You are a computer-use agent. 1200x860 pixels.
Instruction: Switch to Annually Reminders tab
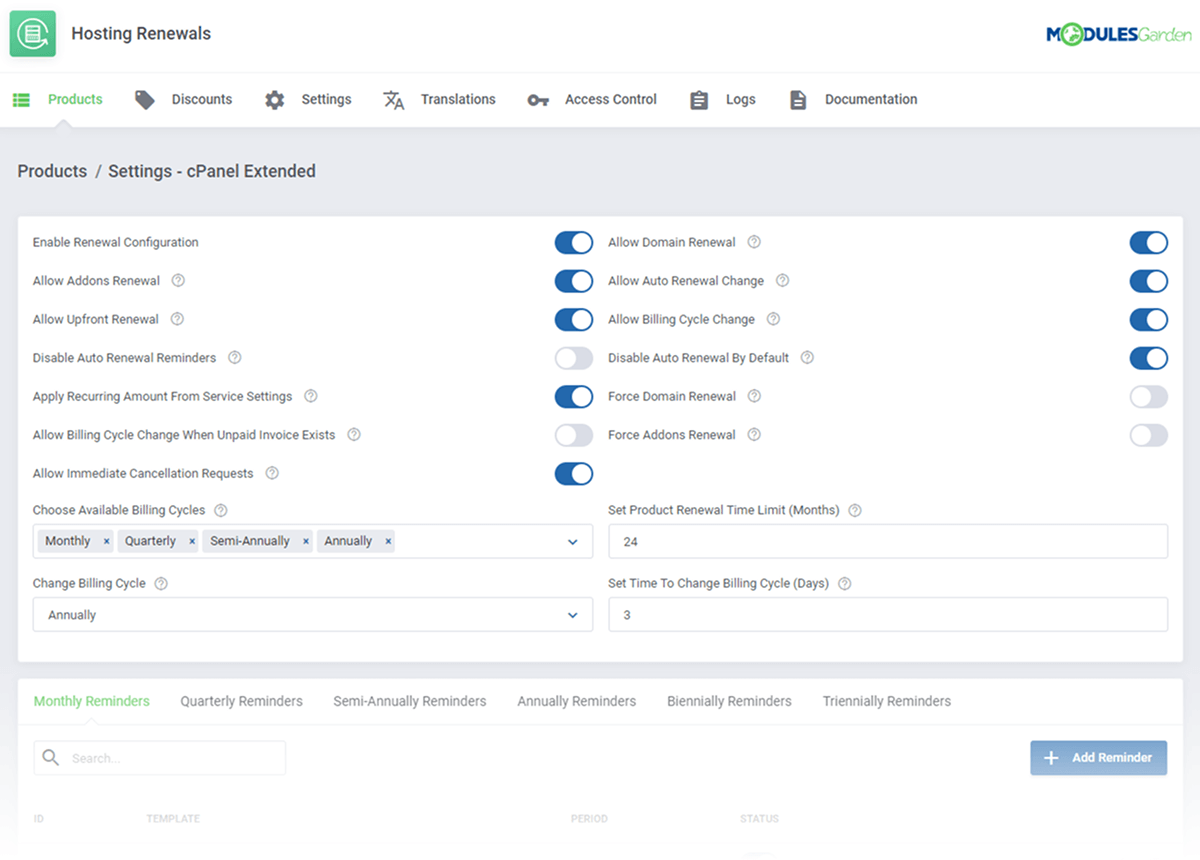(577, 701)
